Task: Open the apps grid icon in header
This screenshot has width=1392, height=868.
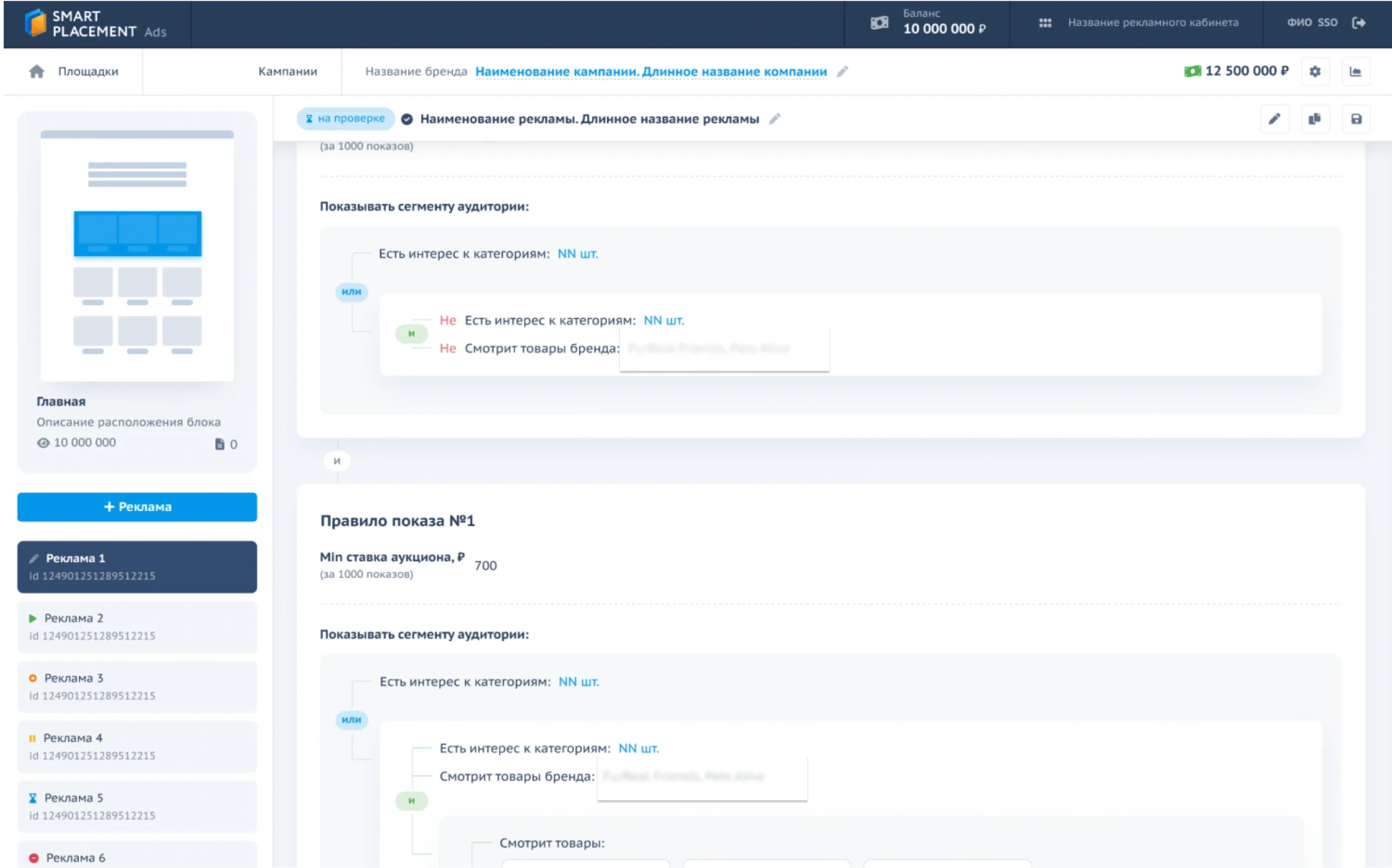Action: 1045,23
